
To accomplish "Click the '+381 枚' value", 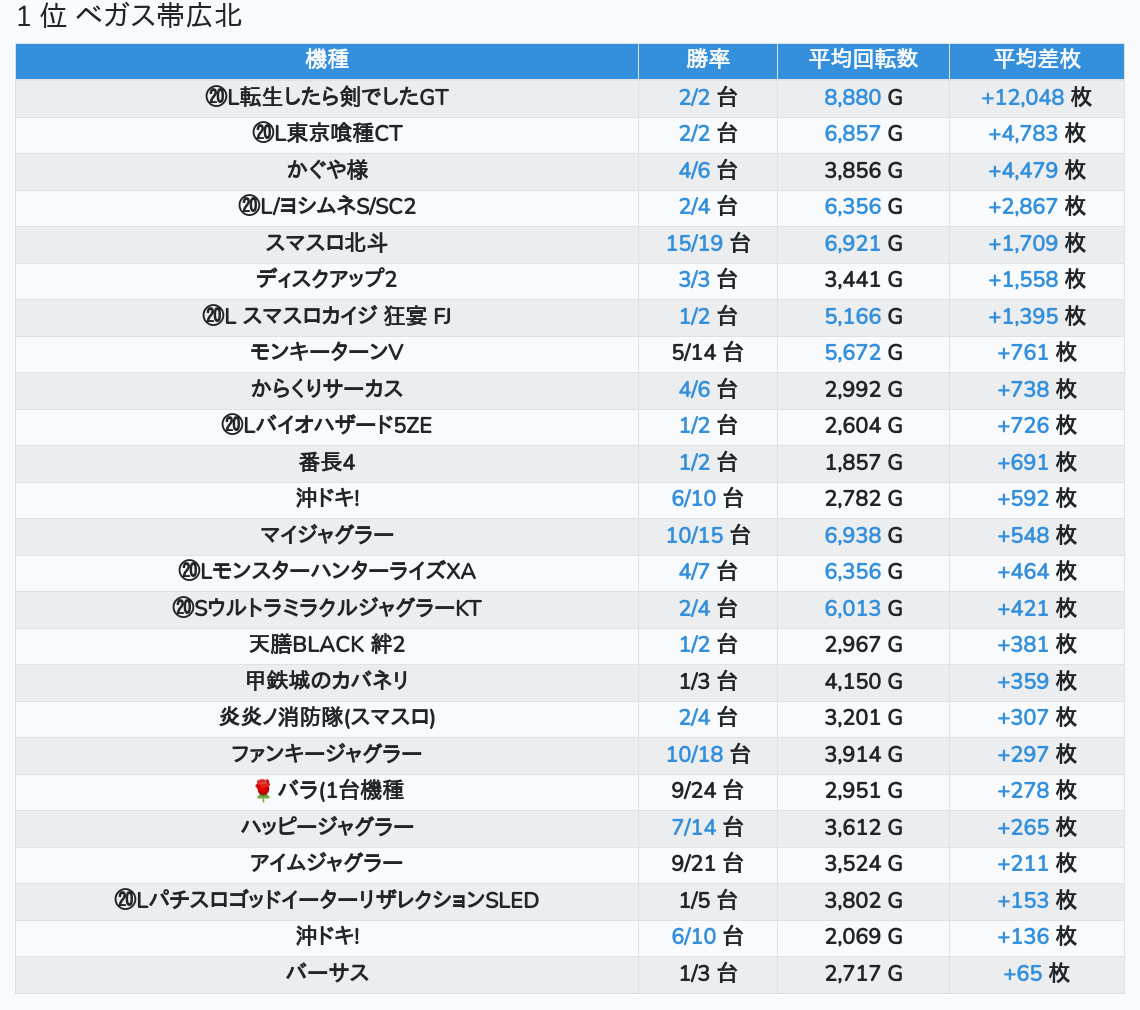I will point(1037,645).
